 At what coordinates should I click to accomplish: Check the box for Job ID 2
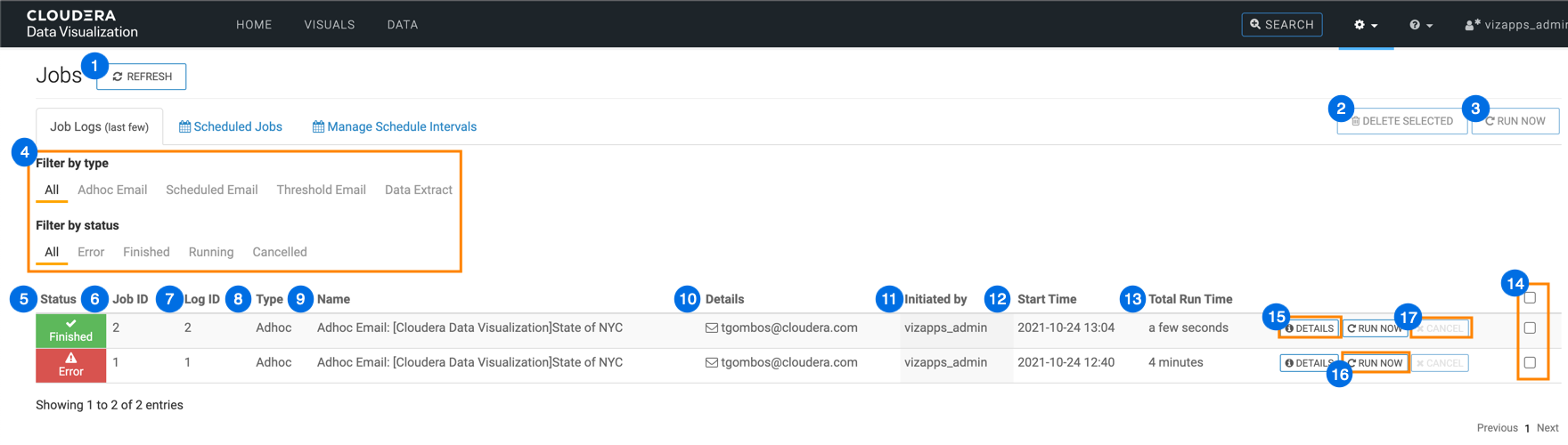click(x=1530, y=328)
